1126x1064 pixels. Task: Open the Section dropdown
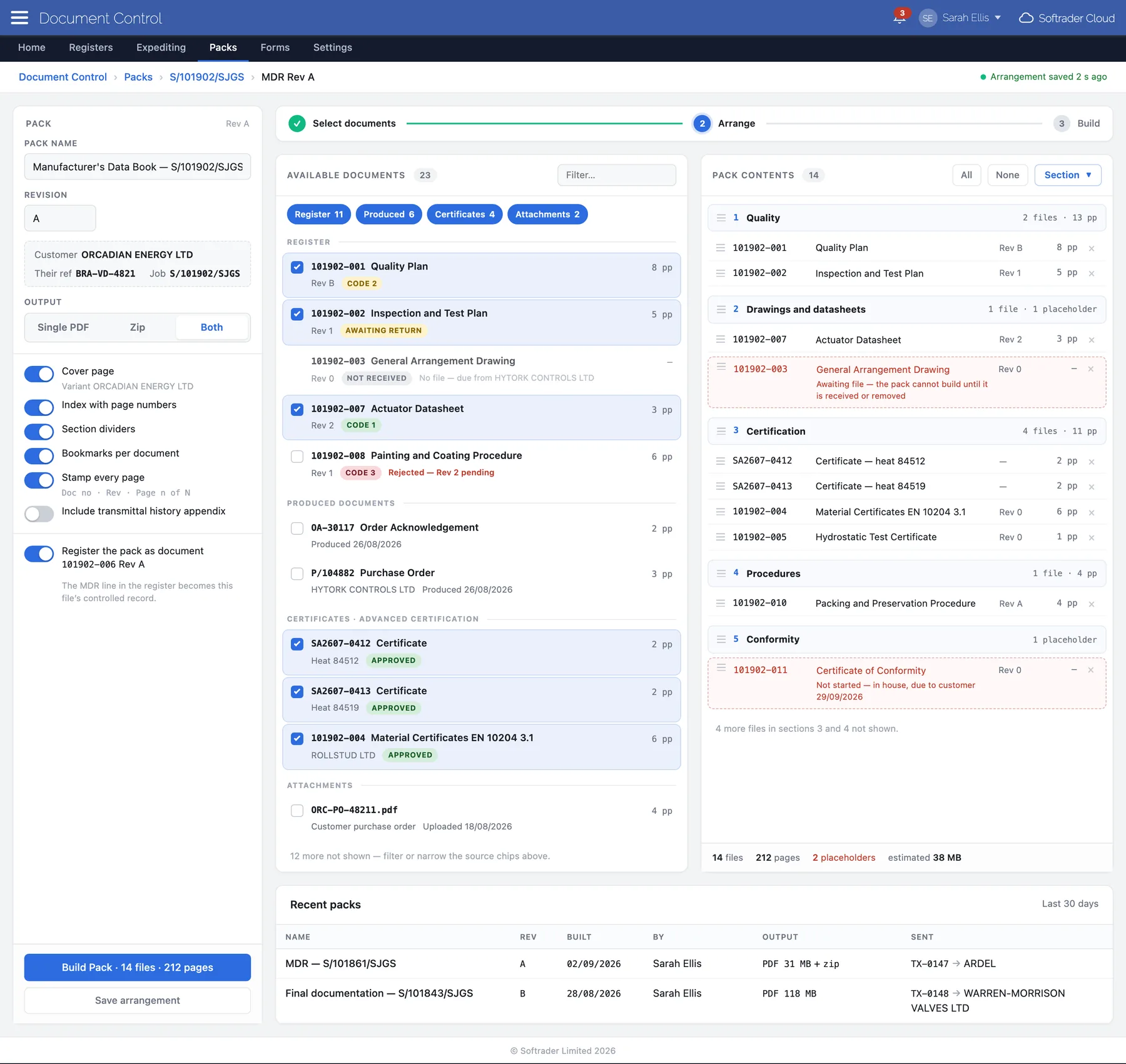[x=1068, y=175]
